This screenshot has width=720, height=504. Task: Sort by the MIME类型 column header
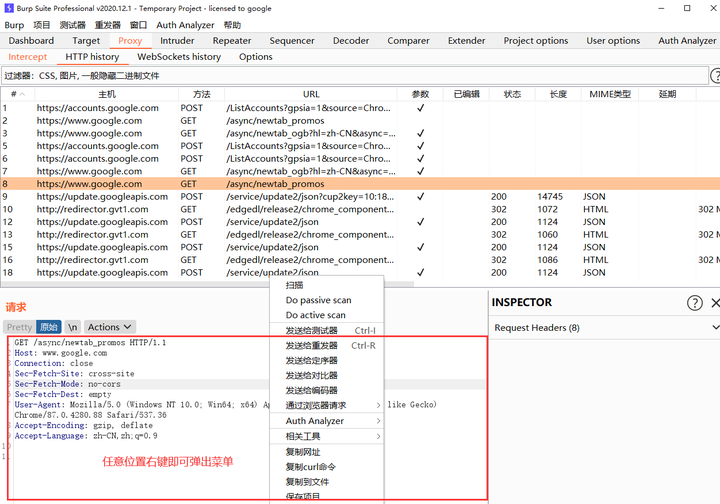pos(610,94)
